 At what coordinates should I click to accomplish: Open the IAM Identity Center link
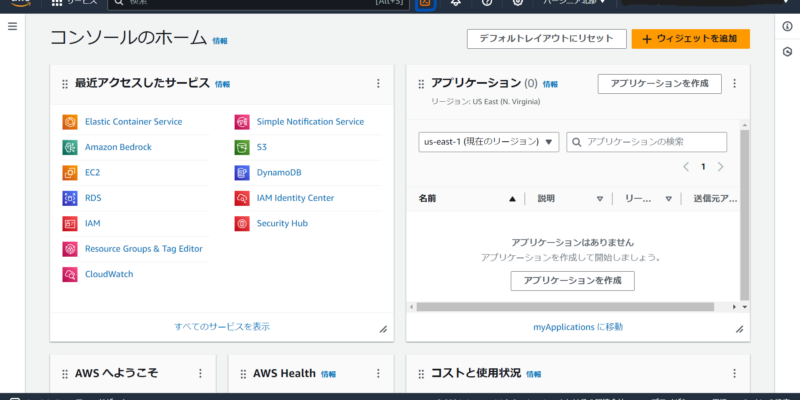(295, 198)
